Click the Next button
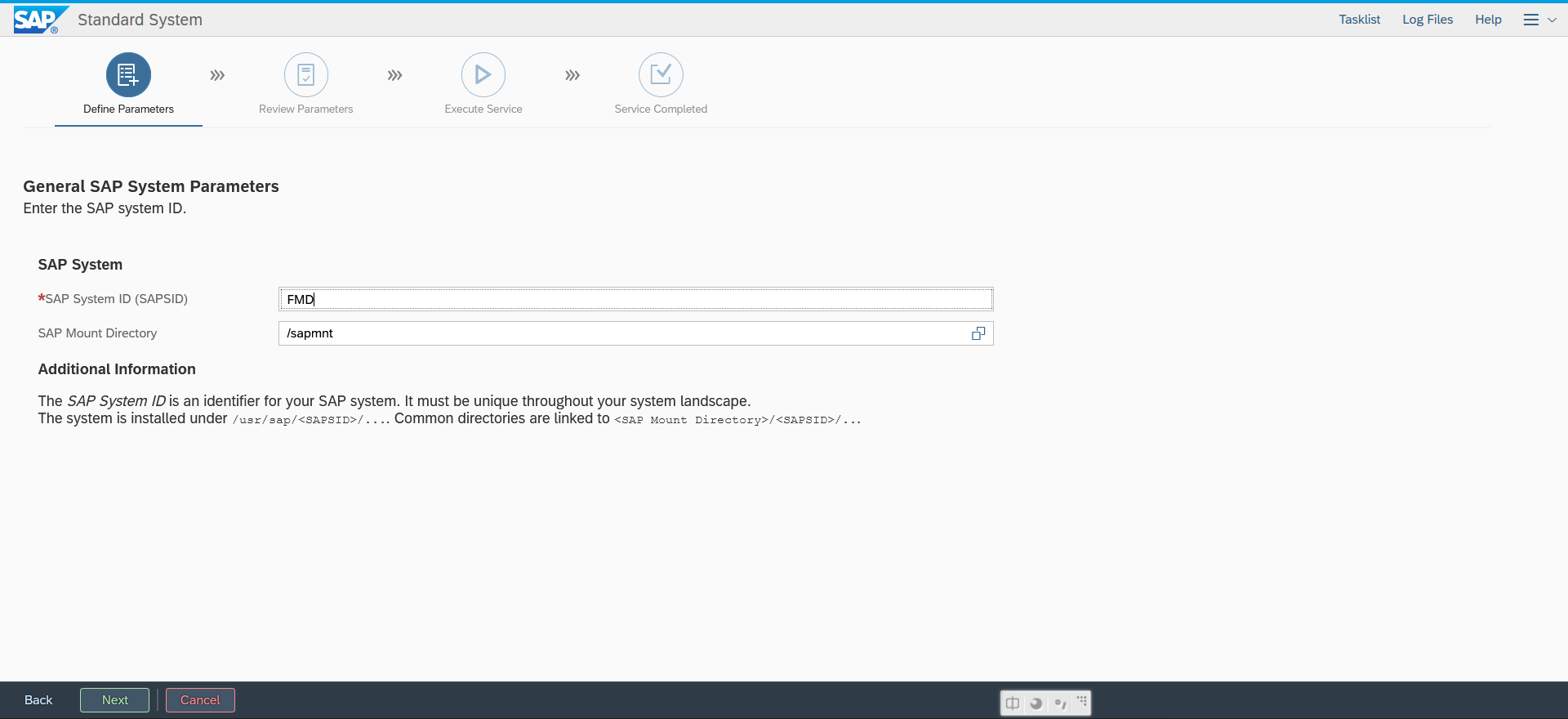The width and height of the screenshot is (1568, 719). pyautogui.click(x=115, y=700)
